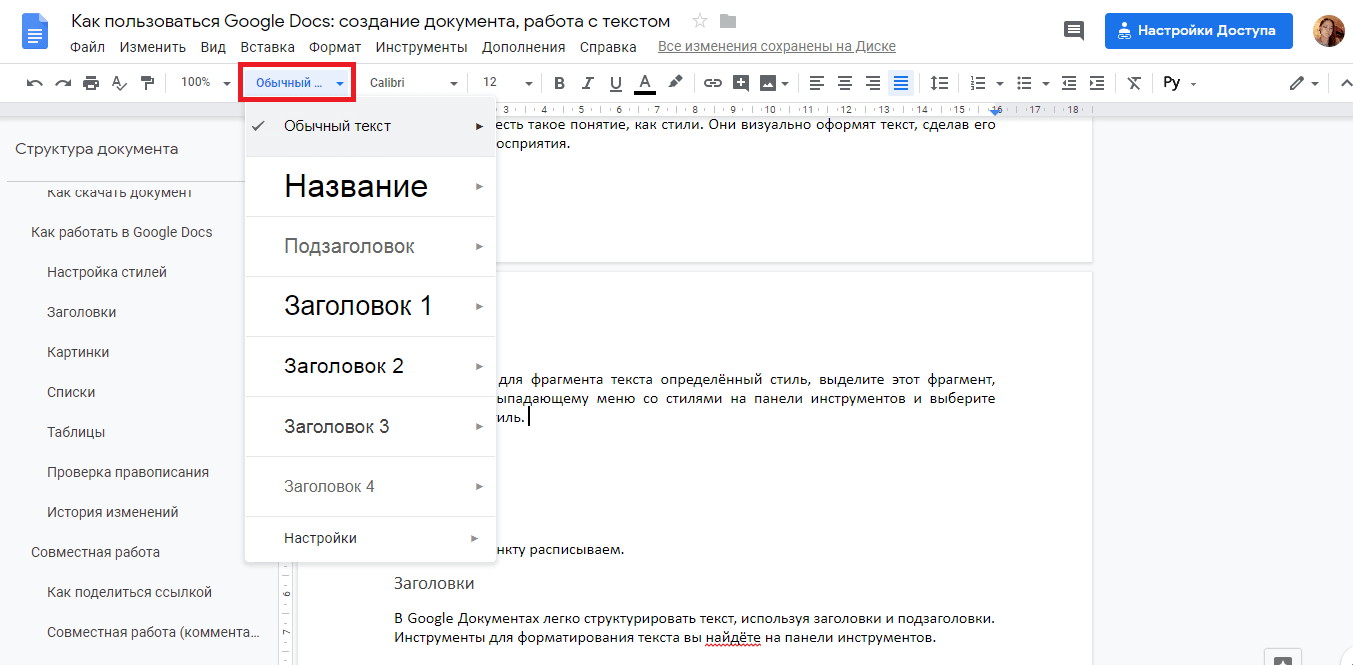Click the Настройки Доступа button
Image resolution: width=1353 pixels, height=665 pixels.
pyautogui.click(x=1198, y=31)
